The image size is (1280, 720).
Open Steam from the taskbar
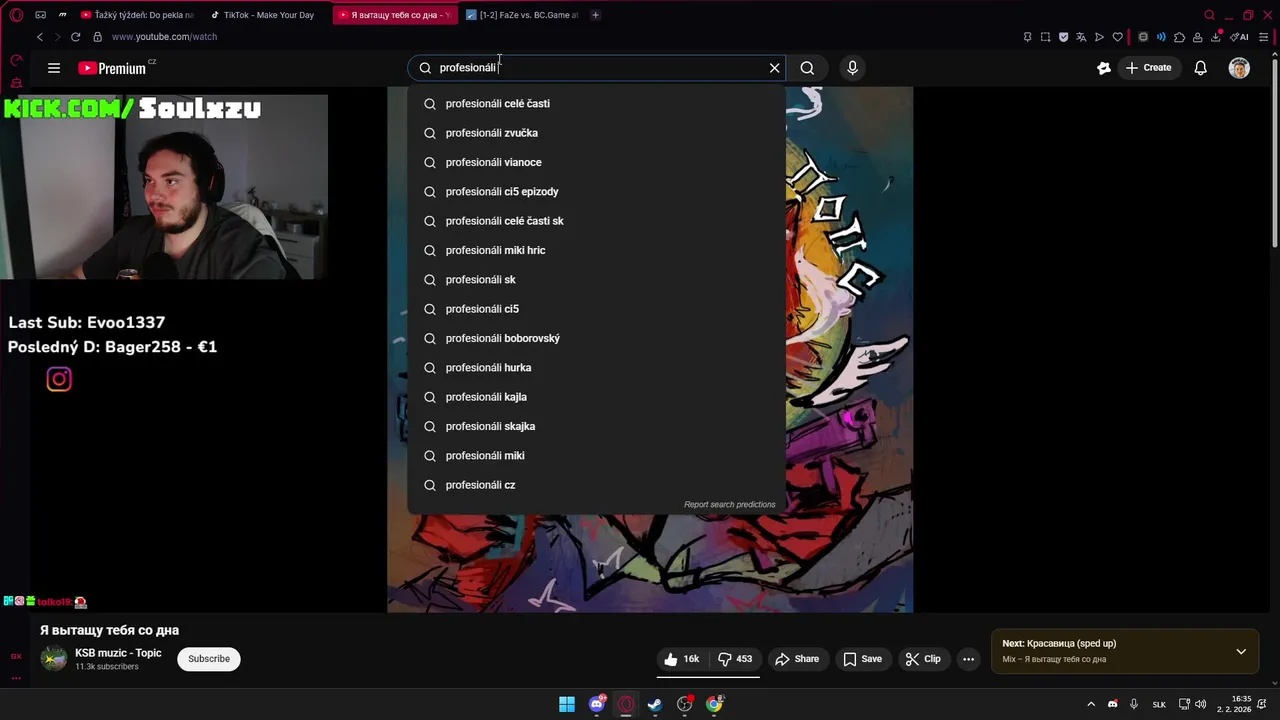point(655,705)
